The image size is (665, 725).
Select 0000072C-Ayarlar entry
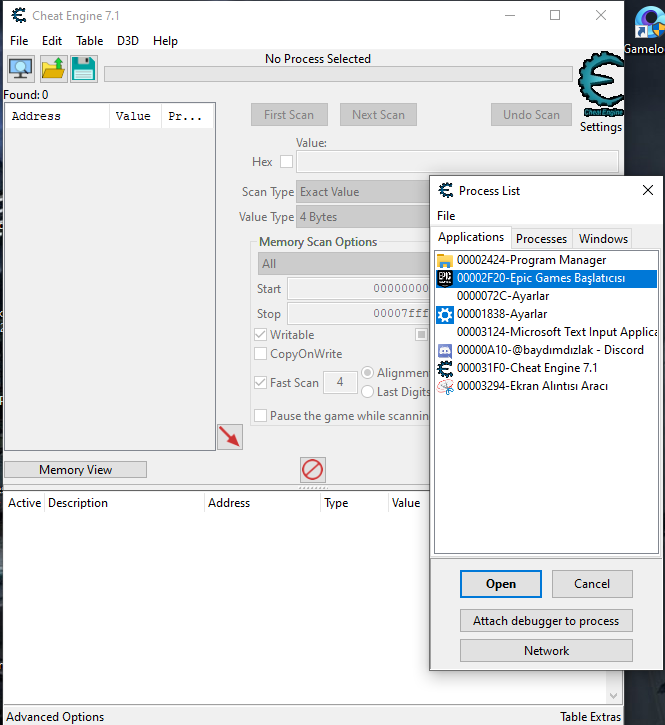click(x=546, y=296)
